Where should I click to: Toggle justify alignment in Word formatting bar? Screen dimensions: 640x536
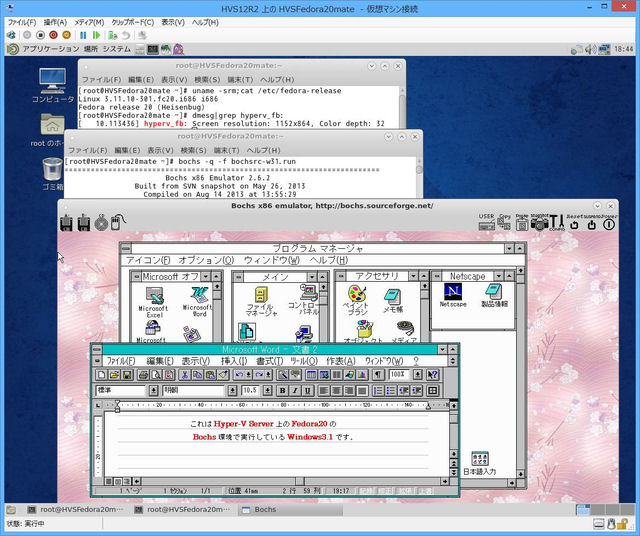click(x=362, y=391)
